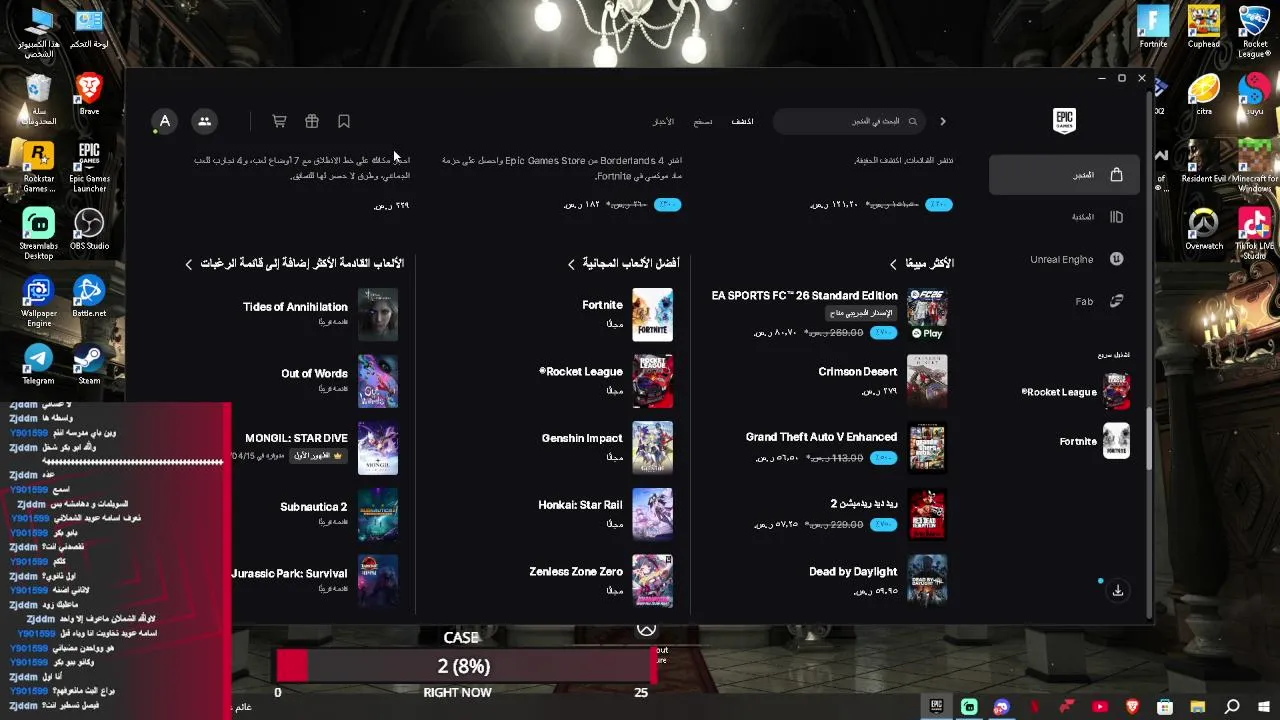Open EA SPORTS FC 26 Standard Edition
Screen dimensions: 1280x720
click(828, 314)
